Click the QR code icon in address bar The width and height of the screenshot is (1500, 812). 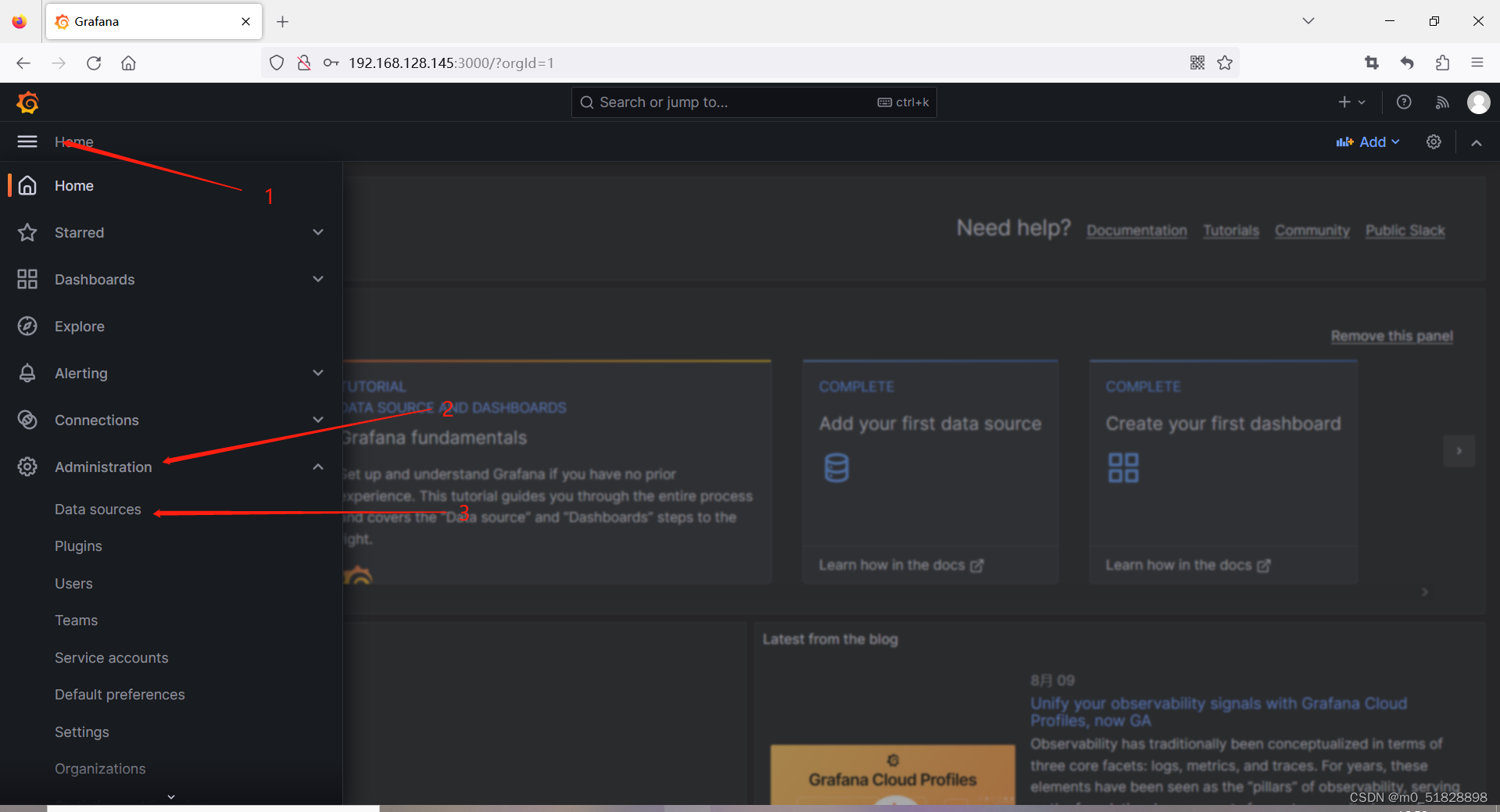pos(1197,63)
